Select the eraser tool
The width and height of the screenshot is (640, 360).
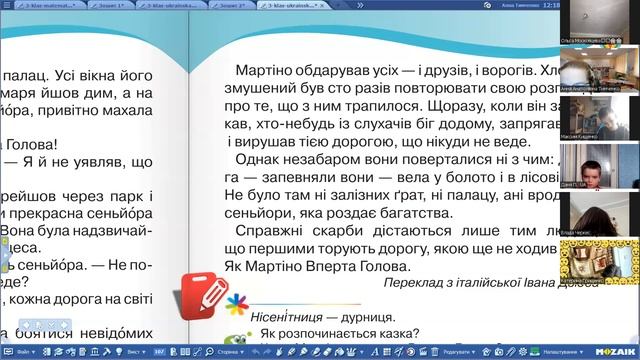point(328,351)
